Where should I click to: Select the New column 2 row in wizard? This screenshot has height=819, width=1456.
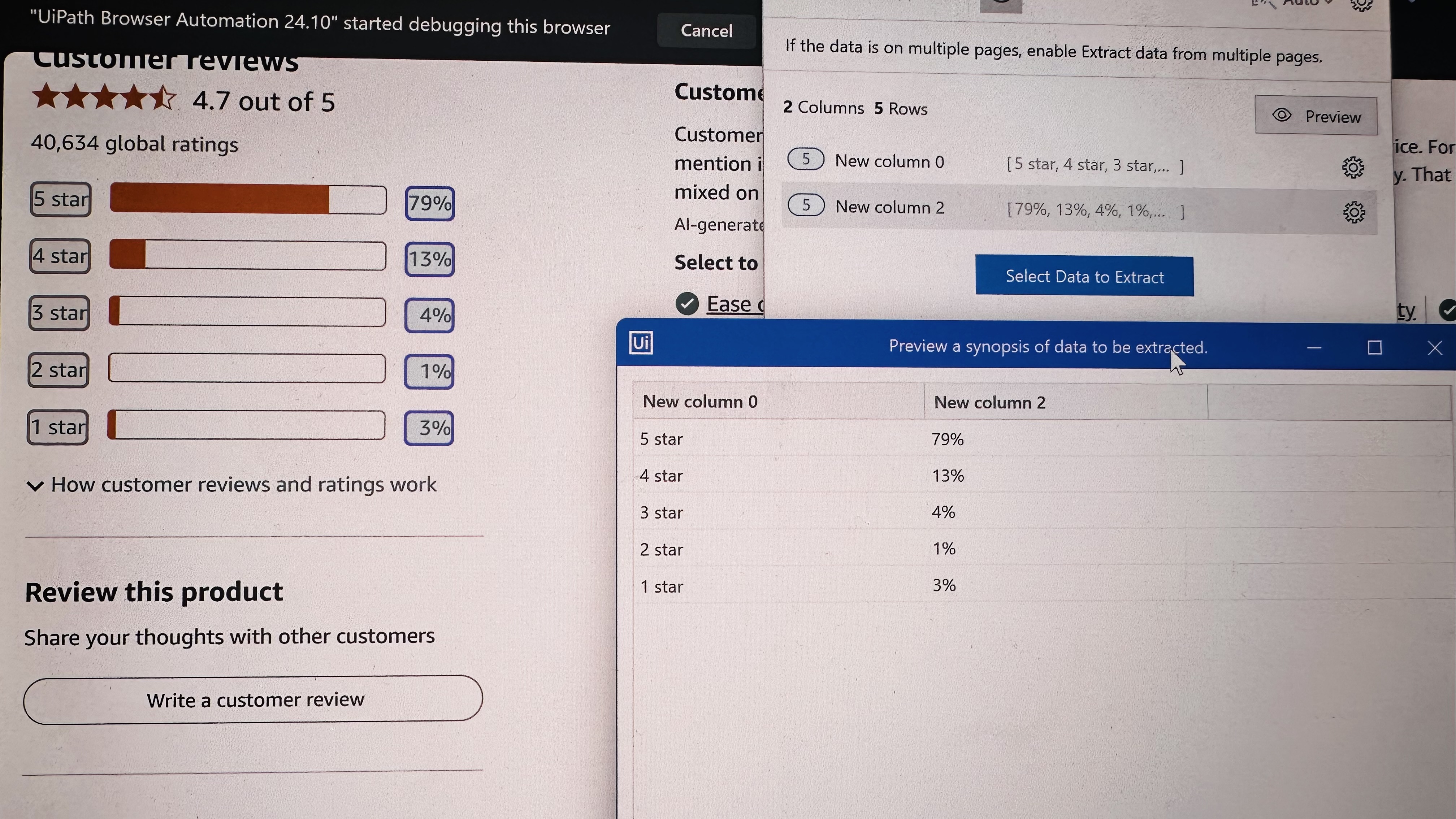click(x=1079, y=209)
